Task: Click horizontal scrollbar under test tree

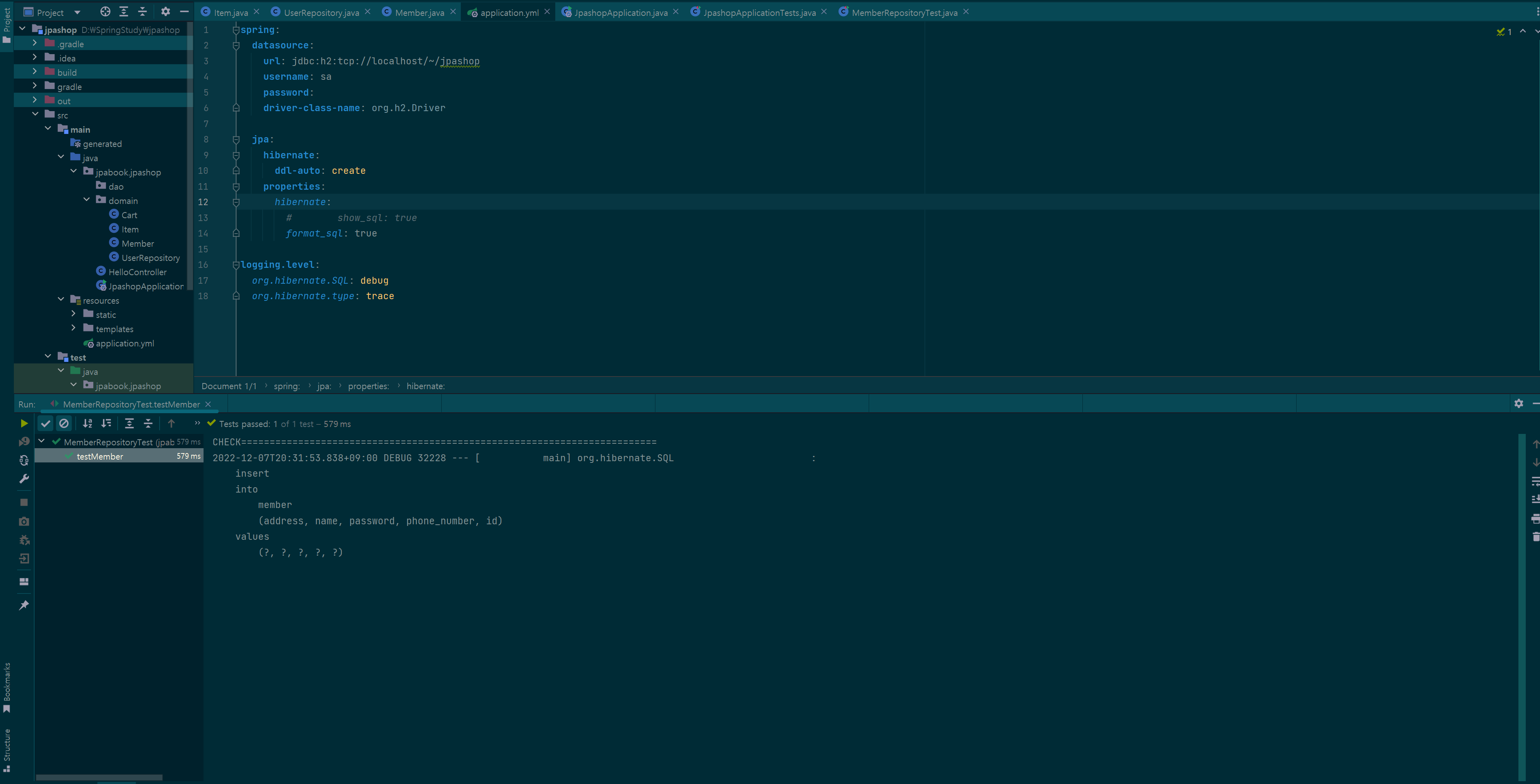Action: pyautogui.click(x=99, y=777)
